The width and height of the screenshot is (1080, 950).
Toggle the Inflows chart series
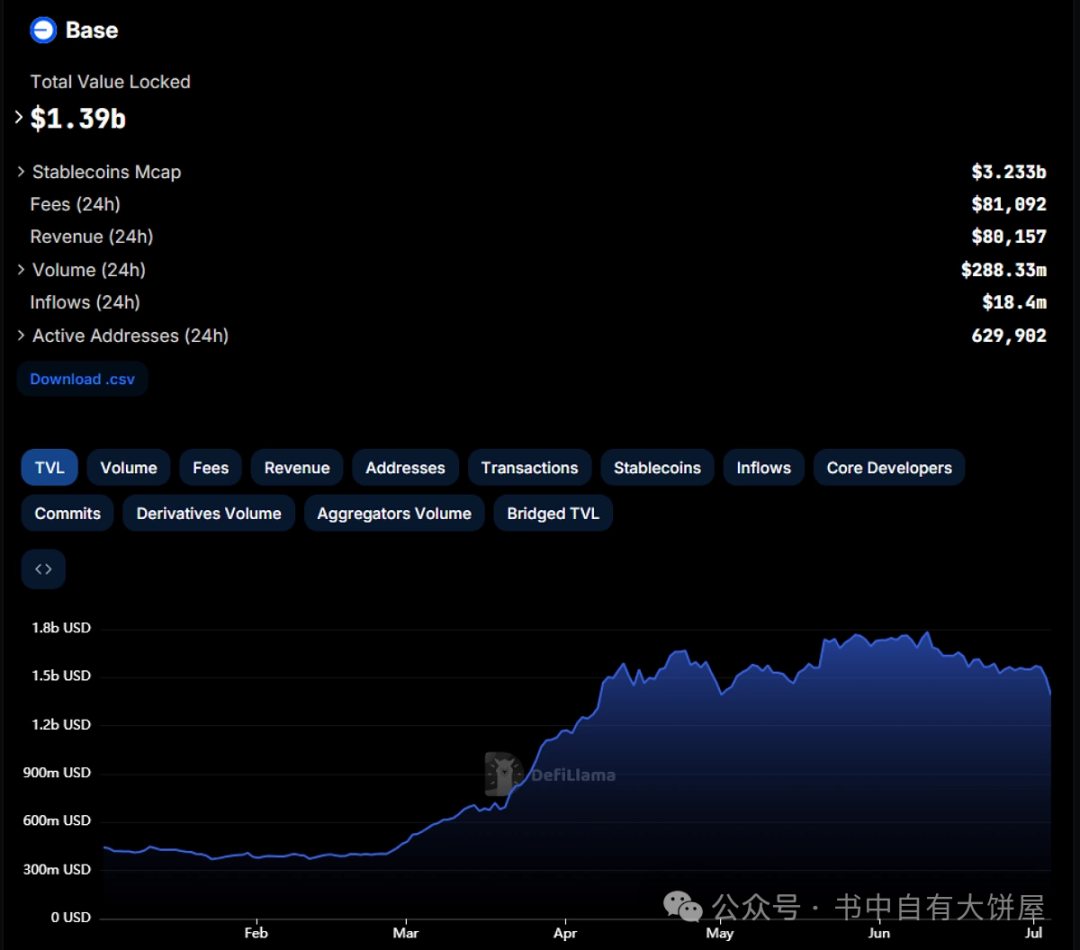(x=764, y=468)
